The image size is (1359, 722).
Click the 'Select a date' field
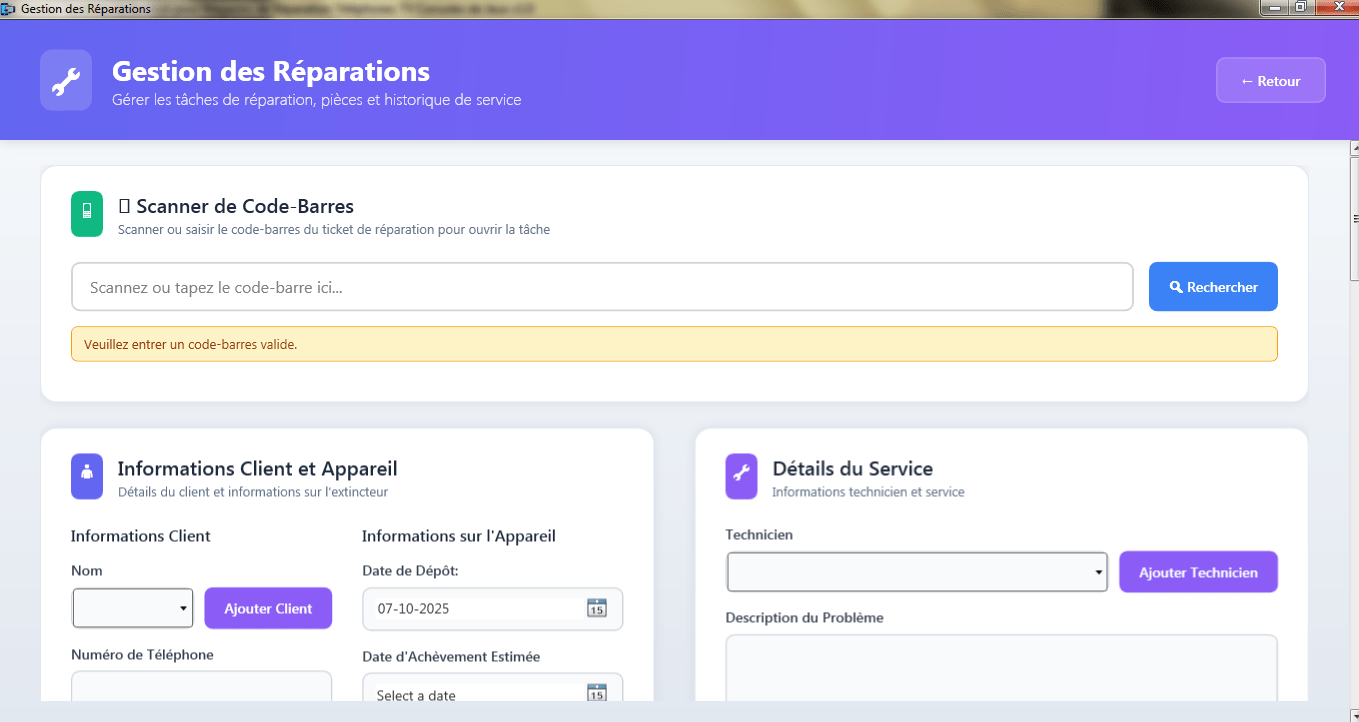[x=475, y=694]
